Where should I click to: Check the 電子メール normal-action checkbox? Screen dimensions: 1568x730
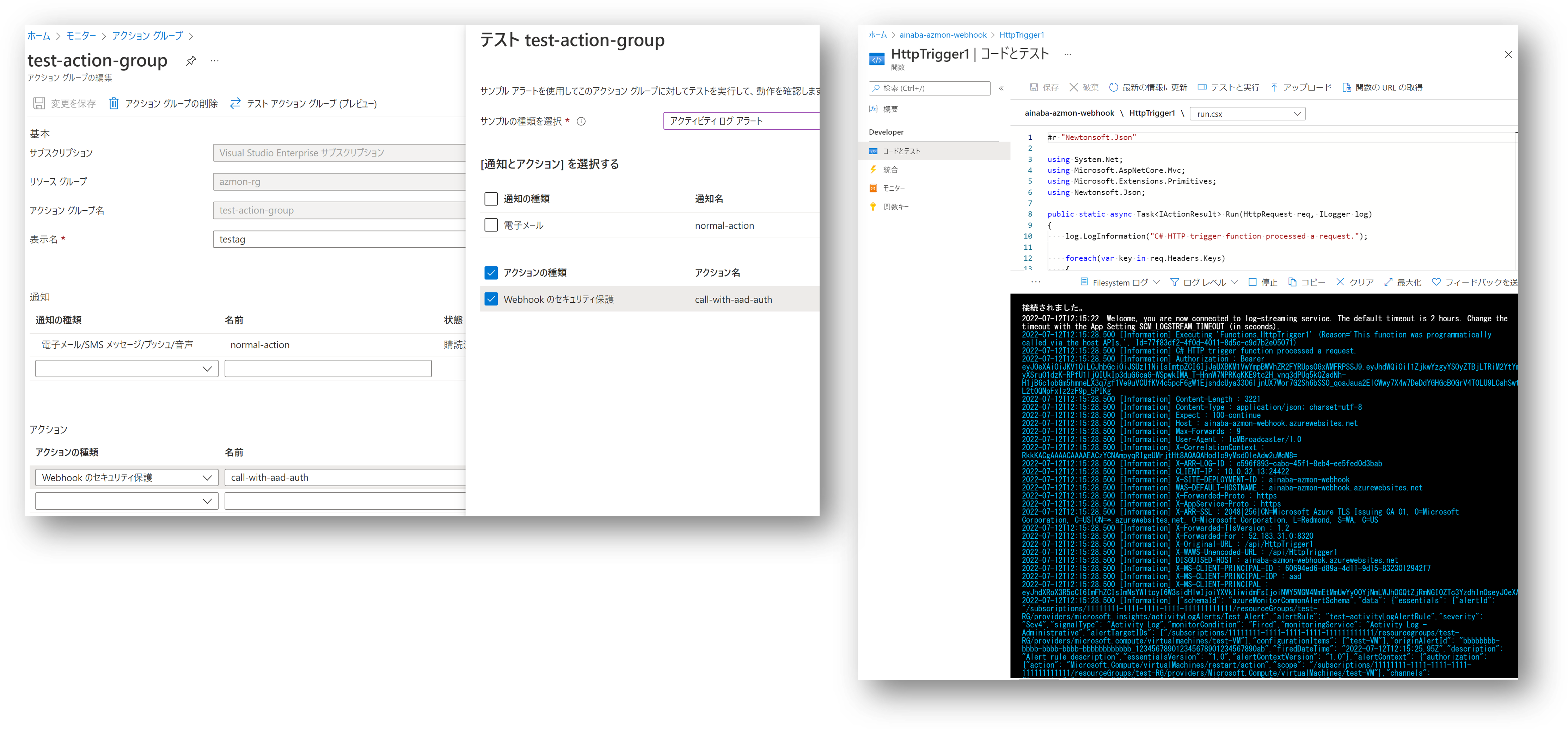click(x=491, y=225)
